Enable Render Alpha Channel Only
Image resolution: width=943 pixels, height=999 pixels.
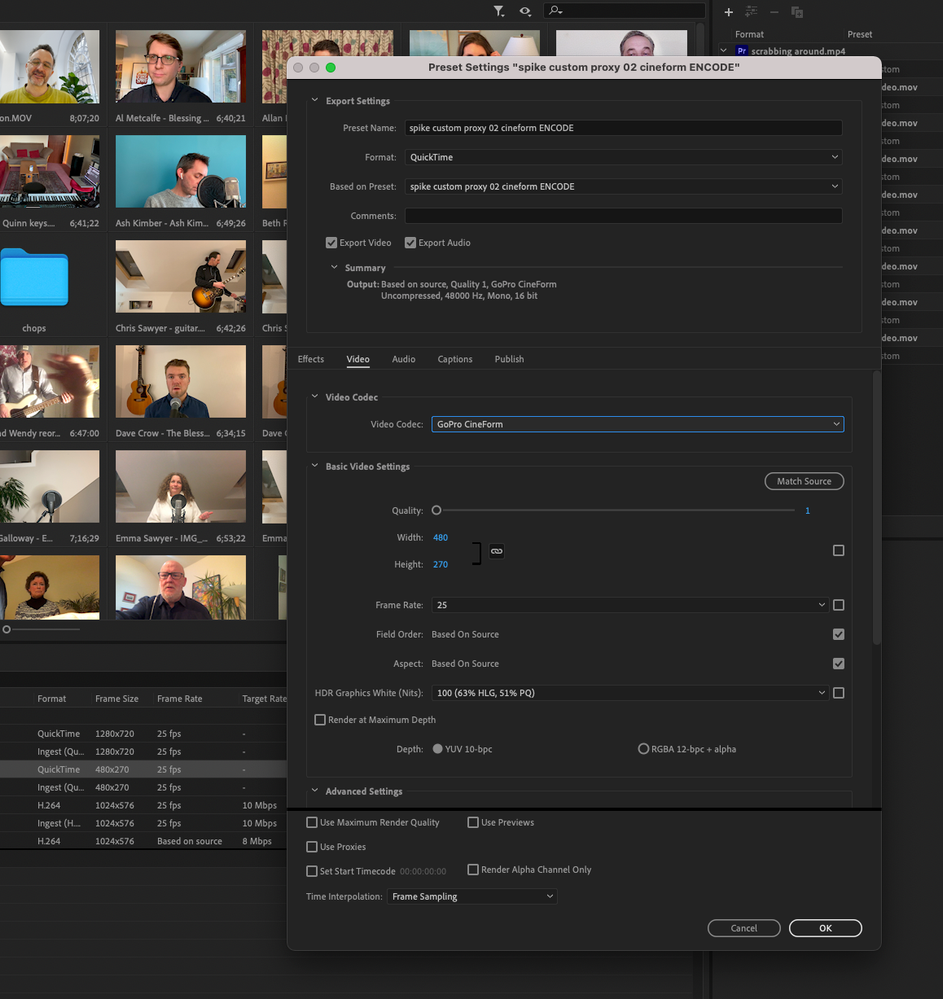[473, 870]
